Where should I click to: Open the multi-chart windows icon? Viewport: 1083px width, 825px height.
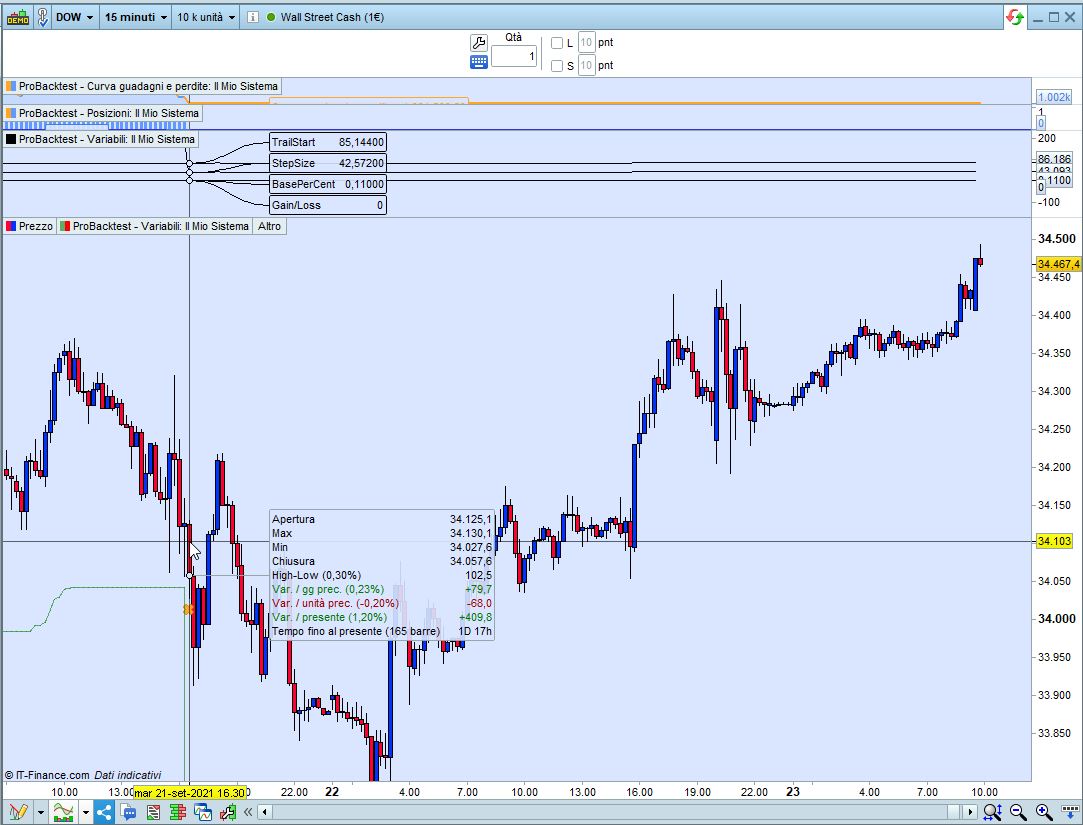pos(203,812)
